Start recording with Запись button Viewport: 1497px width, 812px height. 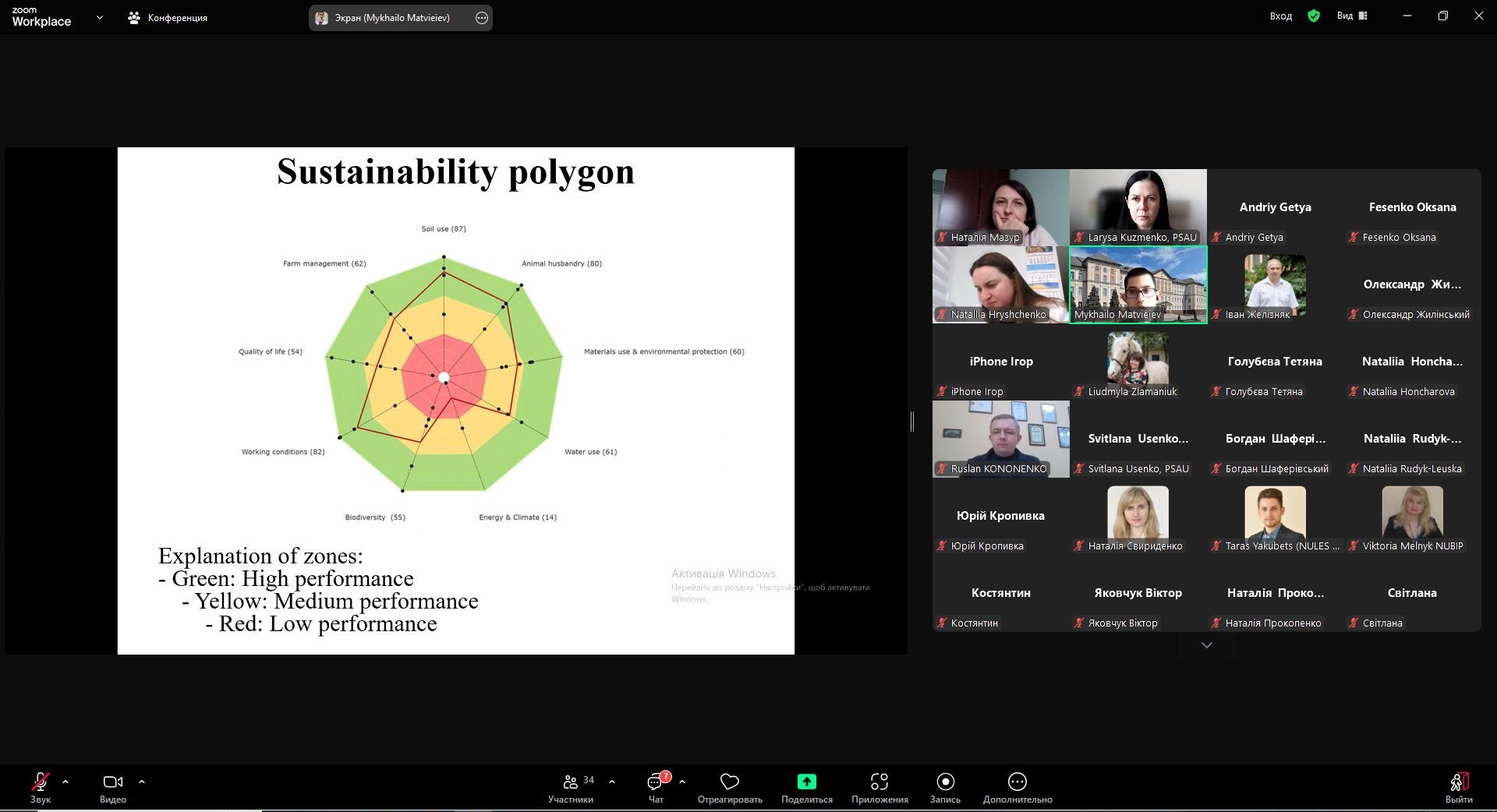(x=945, y=787)
